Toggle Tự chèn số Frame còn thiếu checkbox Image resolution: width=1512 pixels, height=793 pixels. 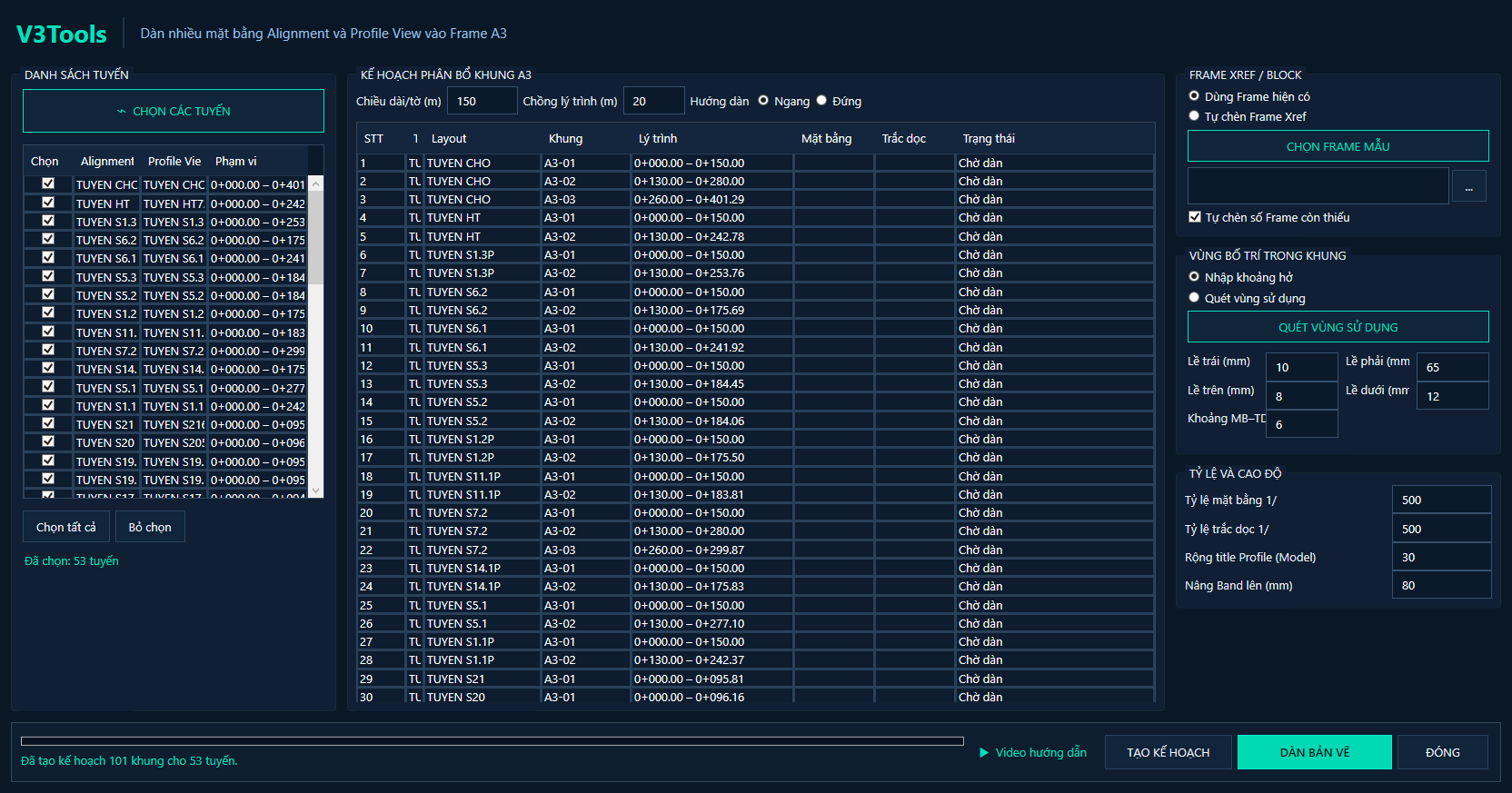1195,217
